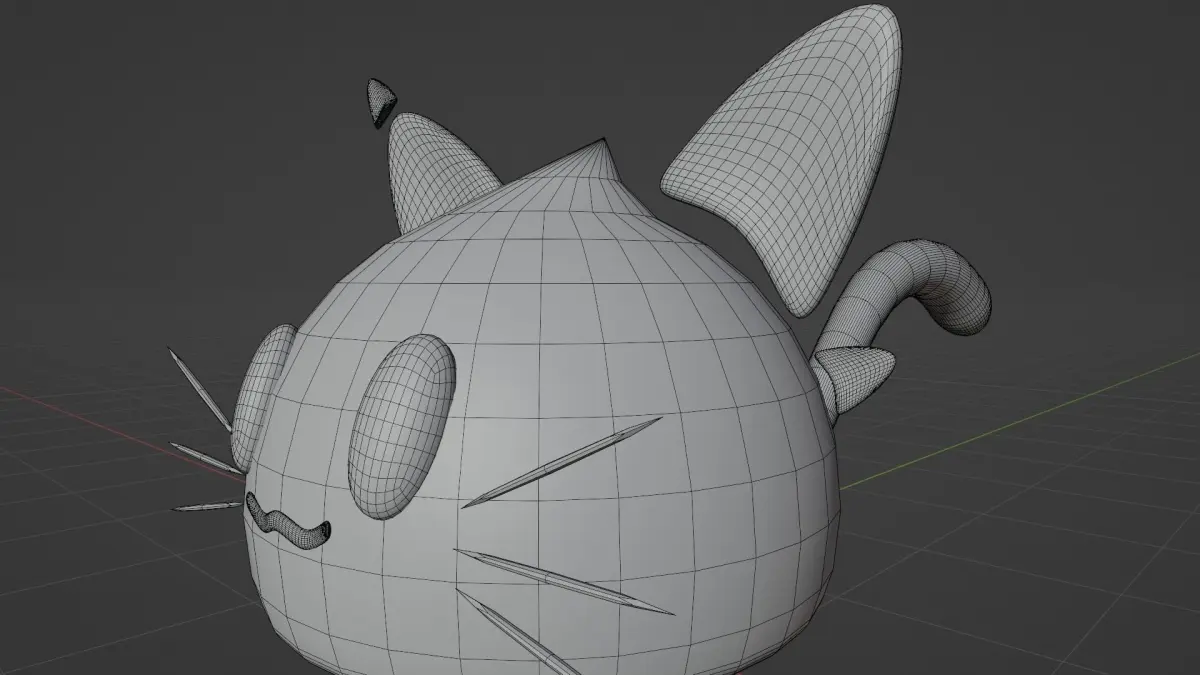The image size is (1200, 675).
Task: Select the larger front-facing oval eye
Action: tap(401, 425)
